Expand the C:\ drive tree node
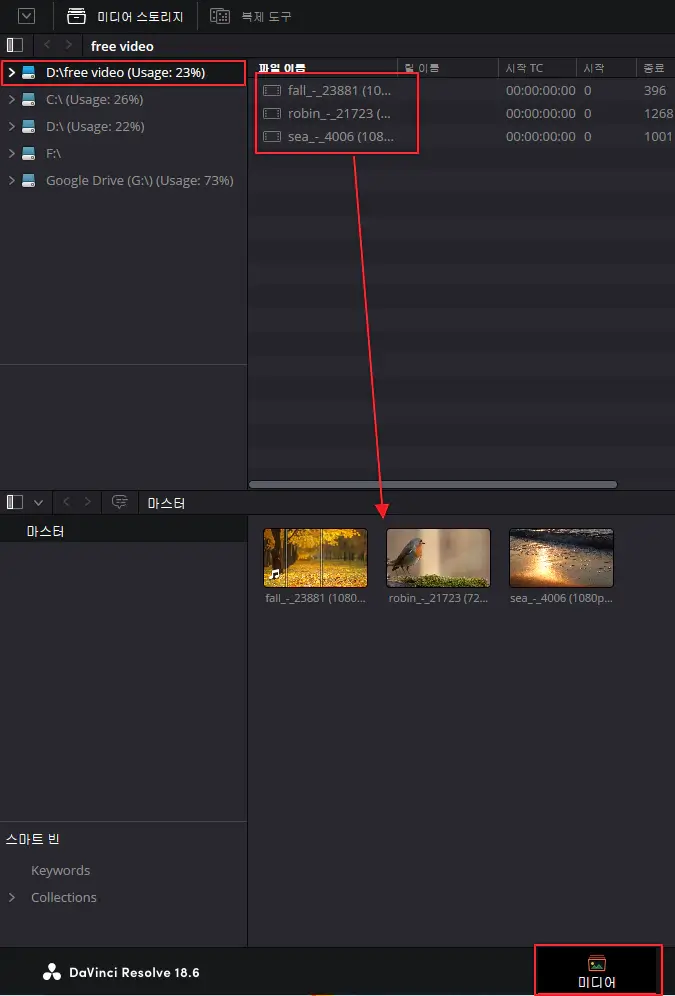Screen dimensions: 675x996 point(11,99)
